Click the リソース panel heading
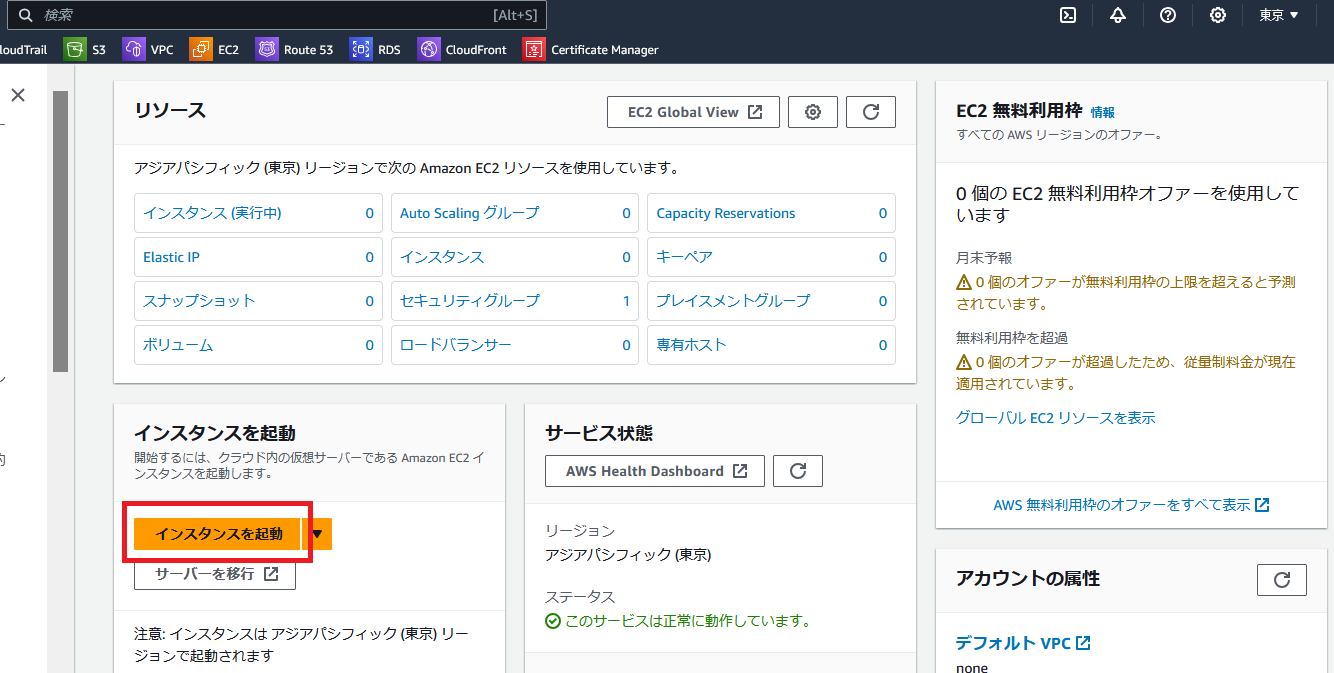This screenshot has height=673, width=1334. coord(170,110)
